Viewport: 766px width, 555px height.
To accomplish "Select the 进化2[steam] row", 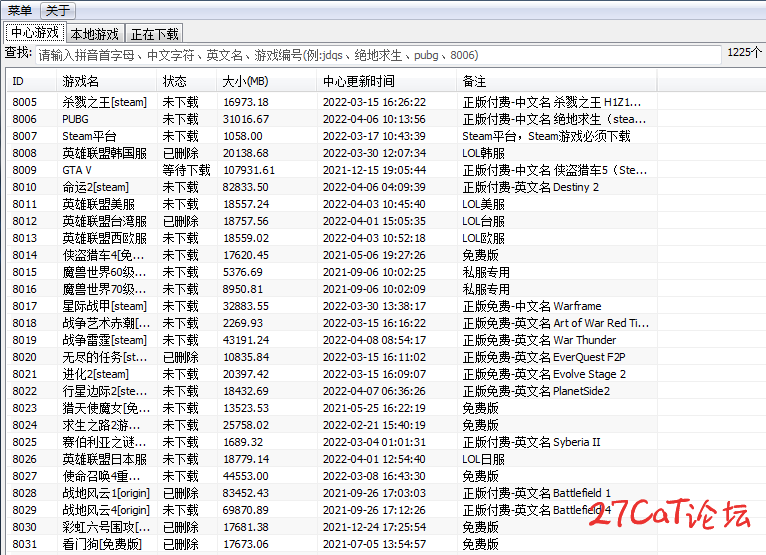I will click(x=332, y=374).
